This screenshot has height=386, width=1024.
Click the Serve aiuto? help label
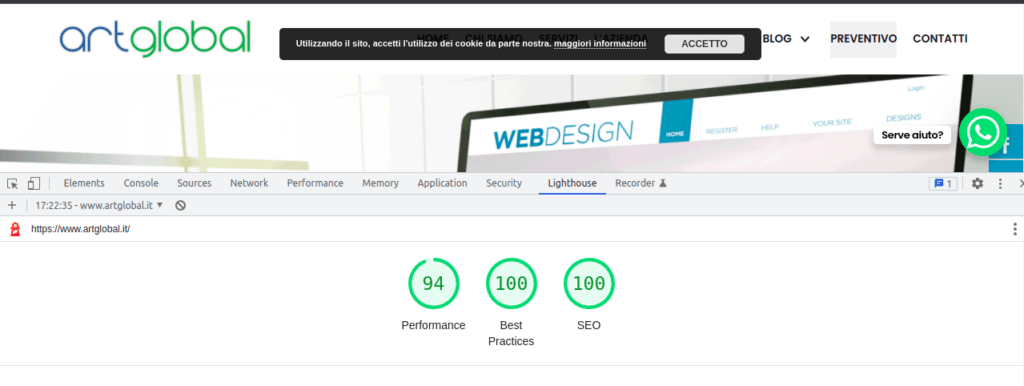(912, 135)
